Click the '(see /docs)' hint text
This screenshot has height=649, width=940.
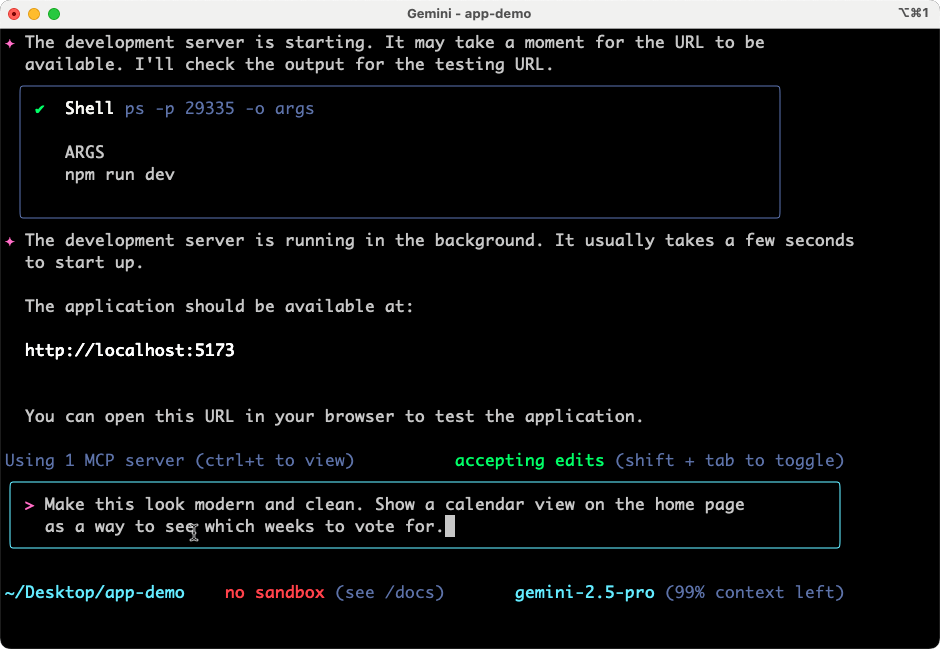tap(389, 592)
